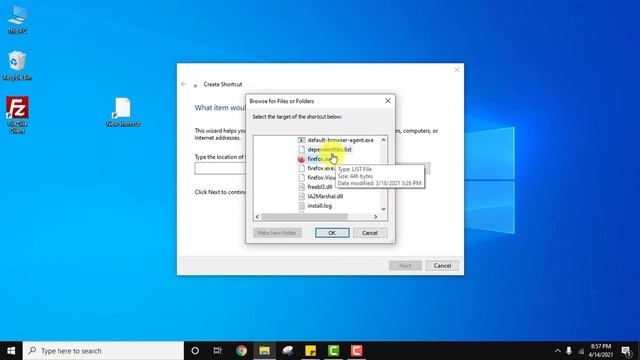The image size is (640, 360).
Task: Open the yellow Sticky Notes taskbar icon
Action: point(311,351)
